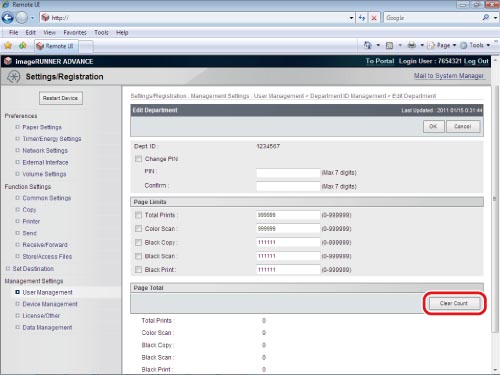The width and height of the screenshot is (500, 375).
Task: Click the Feeds icon in command bar
Action: click(x=389, y=45)
